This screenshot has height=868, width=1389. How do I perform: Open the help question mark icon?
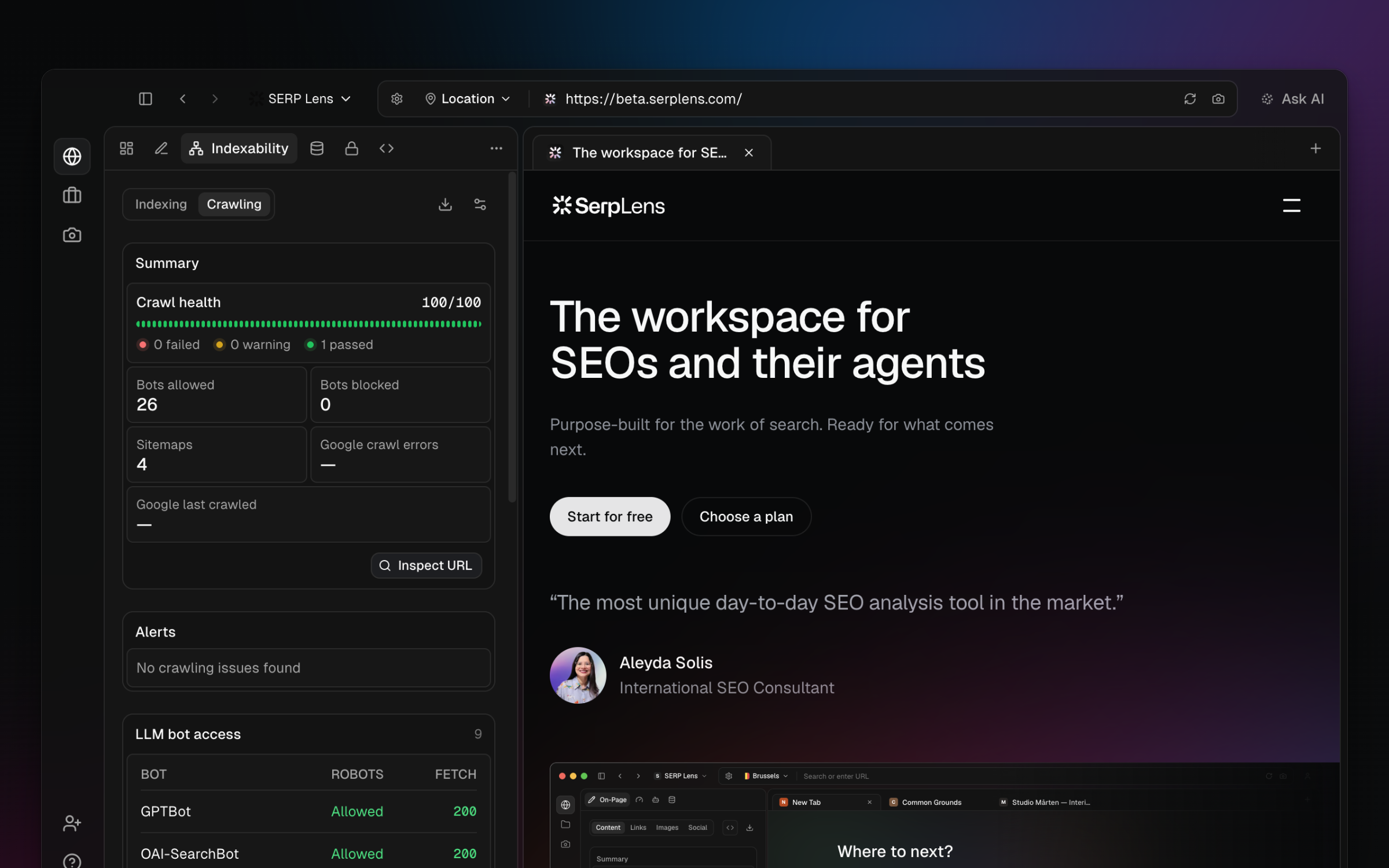(72, 861)
